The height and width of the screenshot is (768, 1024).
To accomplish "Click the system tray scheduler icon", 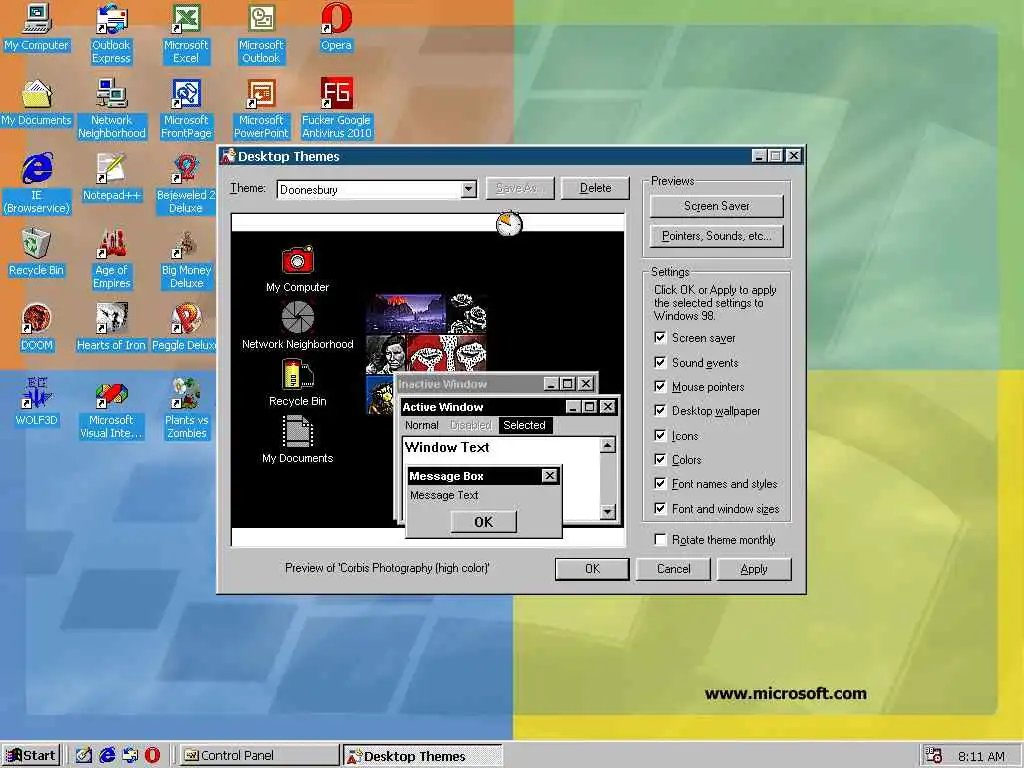I will click(934, 756).
